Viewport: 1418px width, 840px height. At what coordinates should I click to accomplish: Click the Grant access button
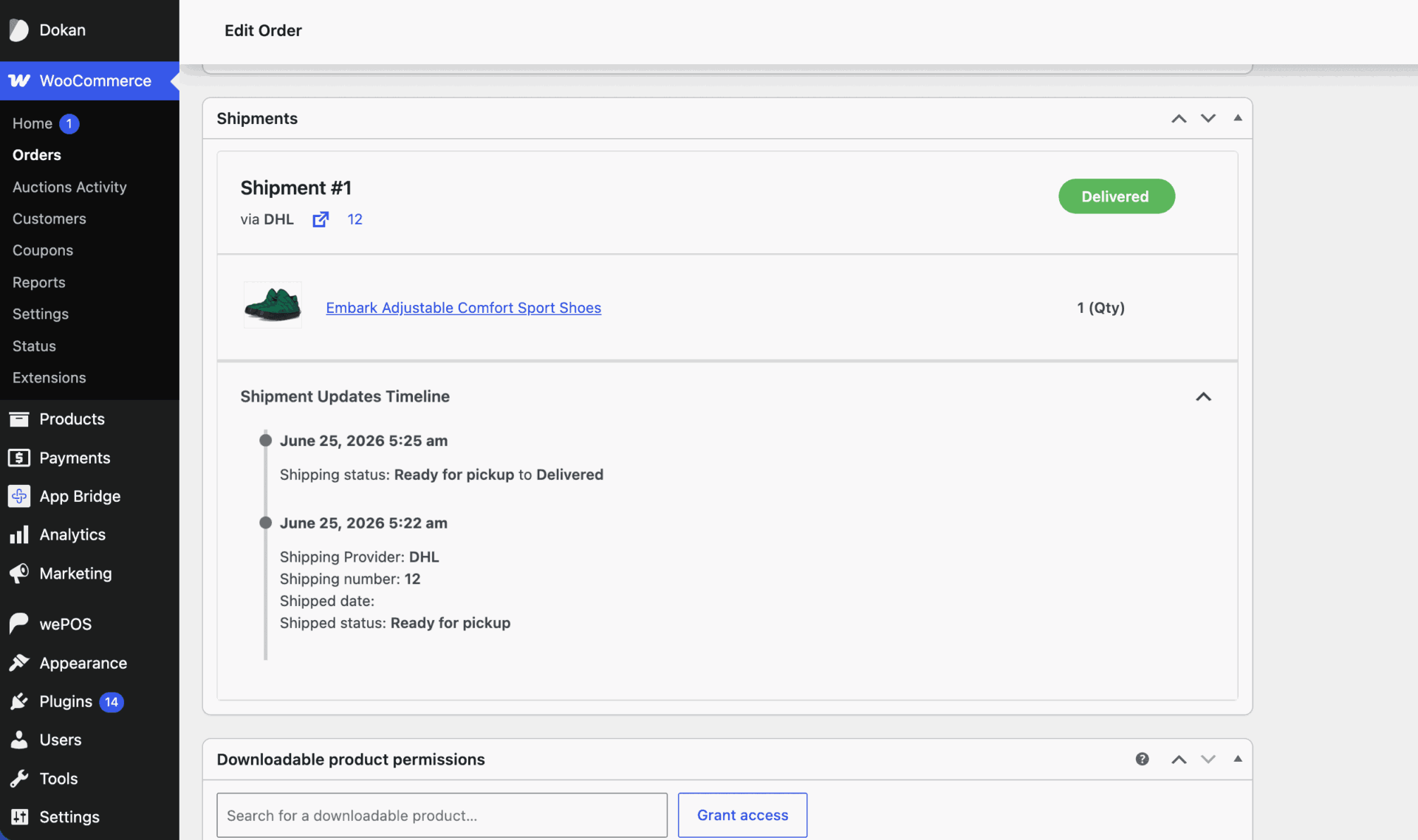(742, 815)
